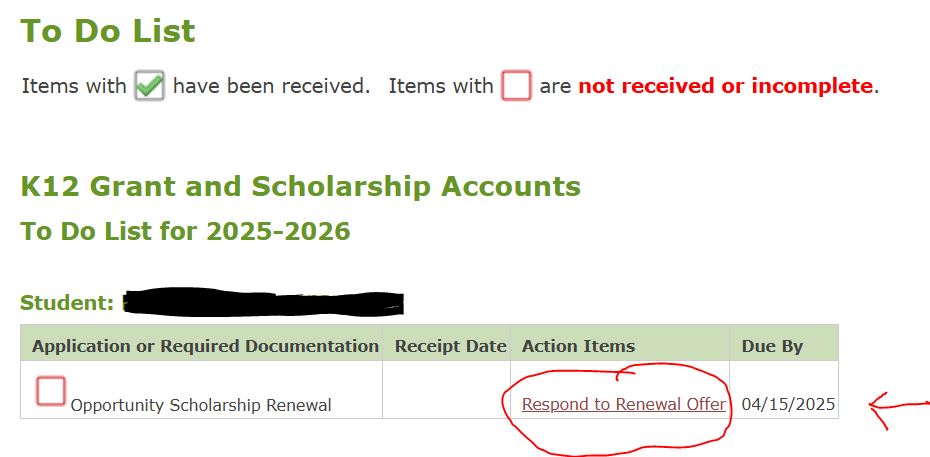This screenshot has width=930, height=457.
Task: Click the redacted student name bar
Action: (x=262, y=302)
